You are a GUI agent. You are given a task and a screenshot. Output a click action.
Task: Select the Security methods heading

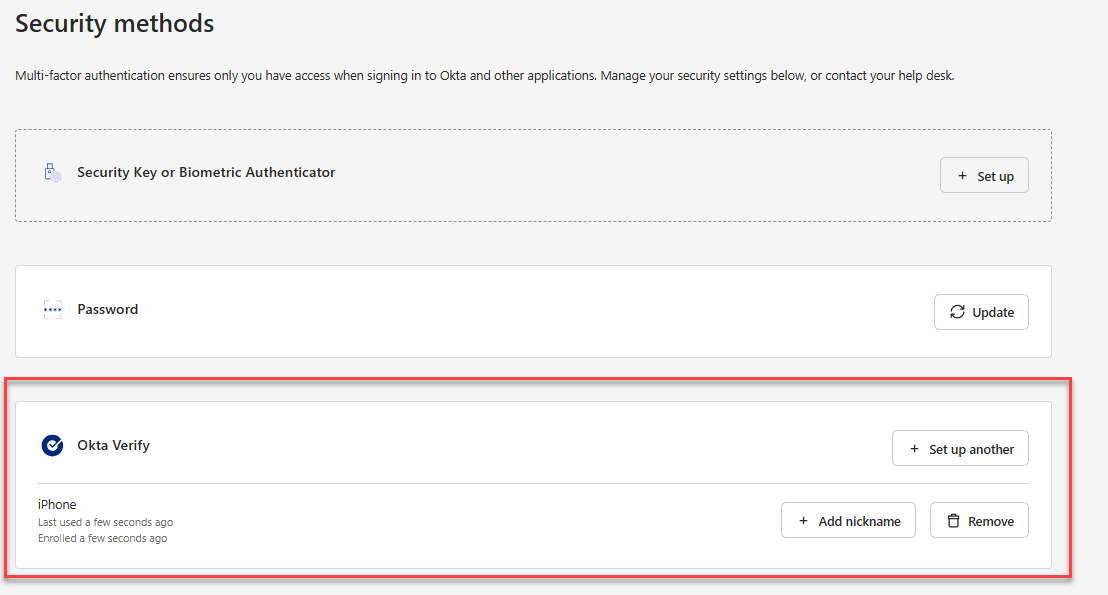point(114,23)
